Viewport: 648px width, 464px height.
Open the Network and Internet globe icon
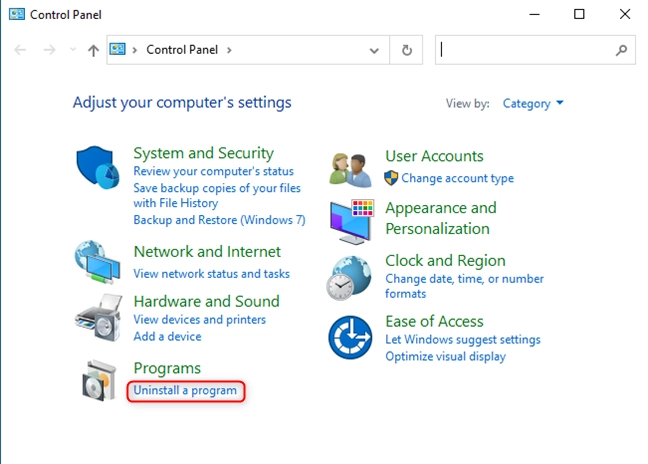pos(98,262)
